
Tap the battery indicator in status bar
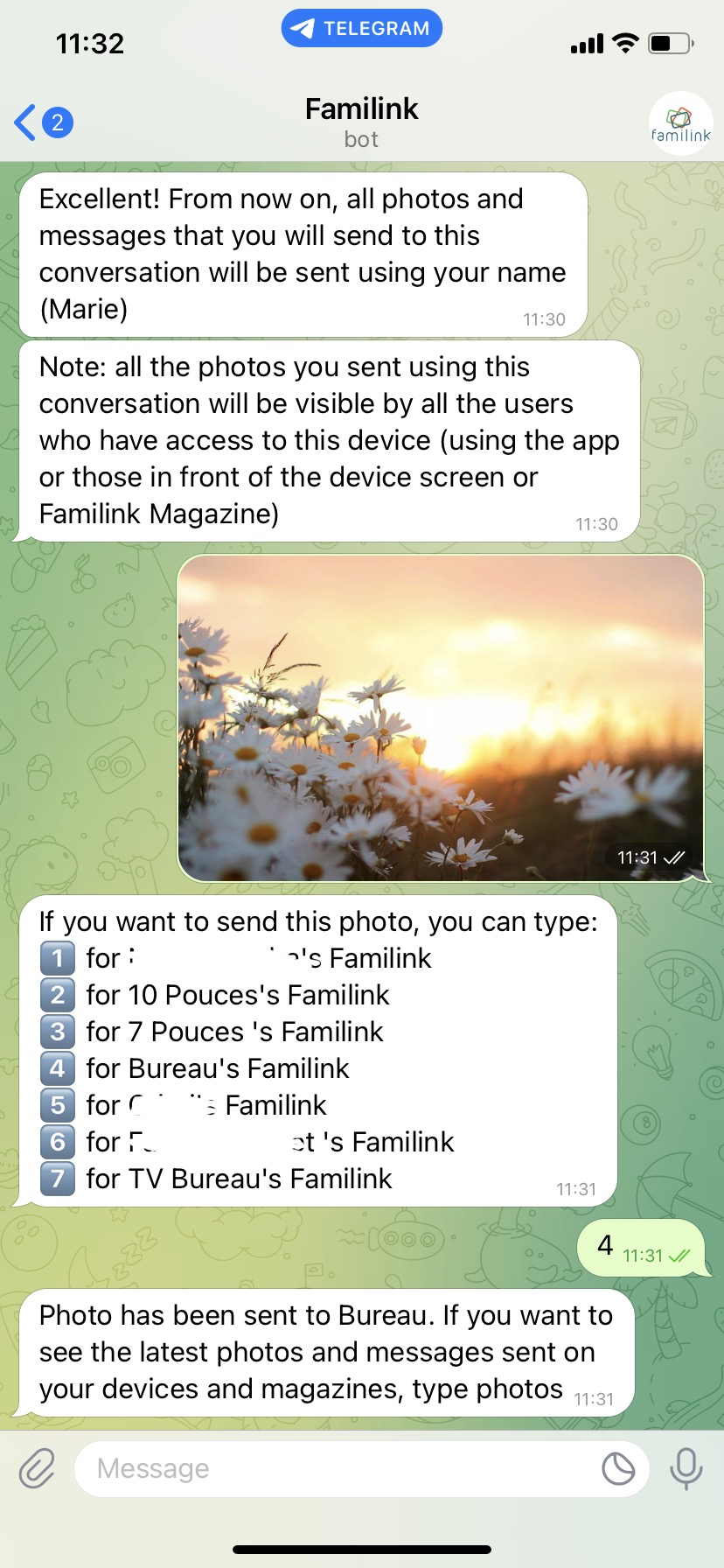tap(671, 43)
